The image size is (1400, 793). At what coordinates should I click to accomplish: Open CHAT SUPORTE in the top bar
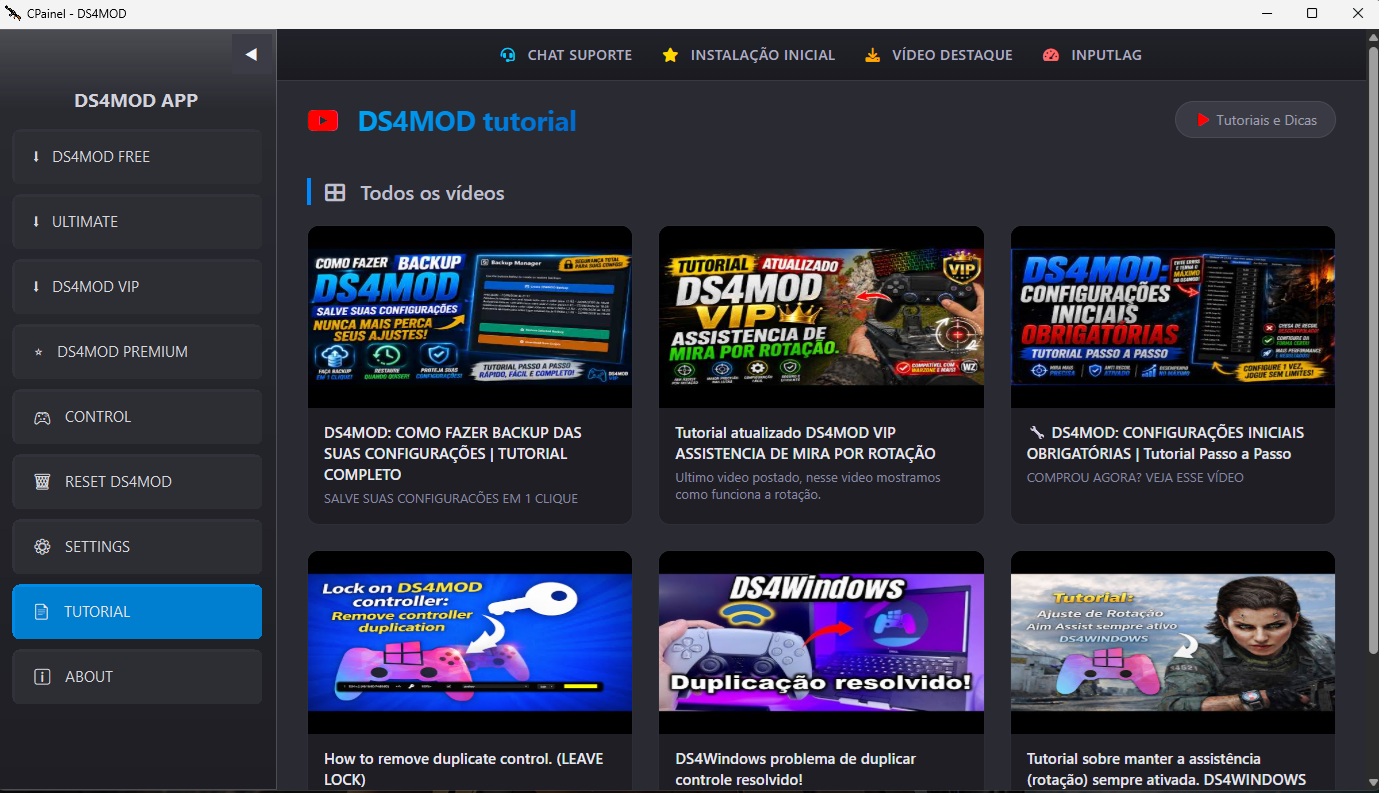(566, 55)
